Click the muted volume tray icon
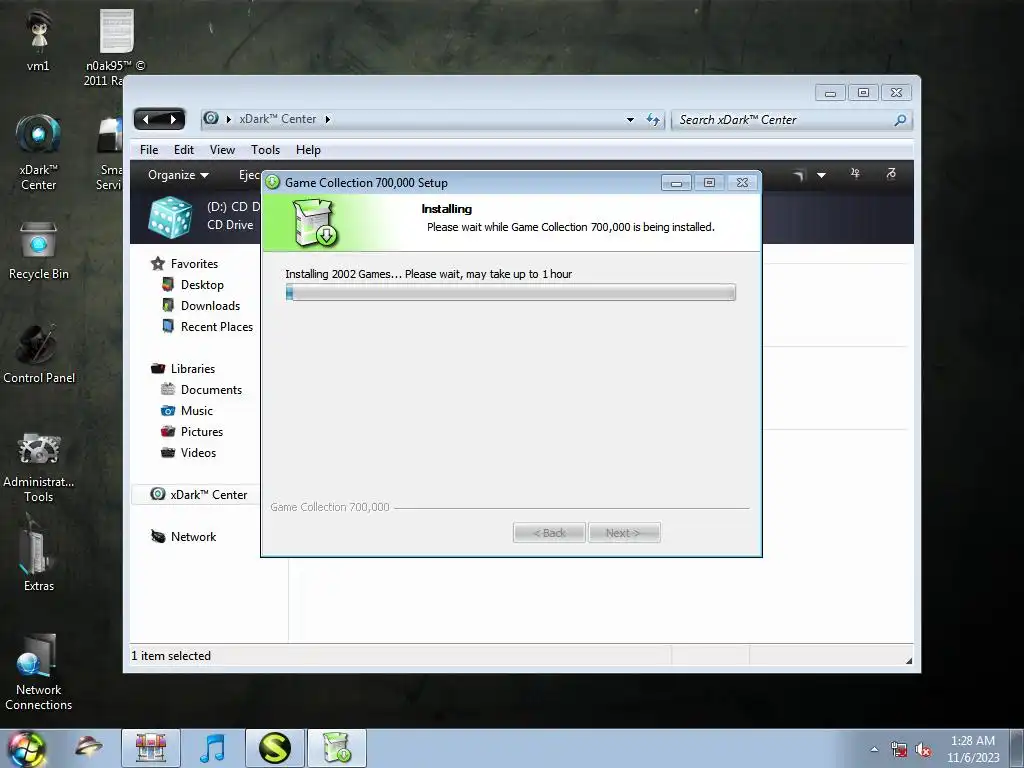 923,750
